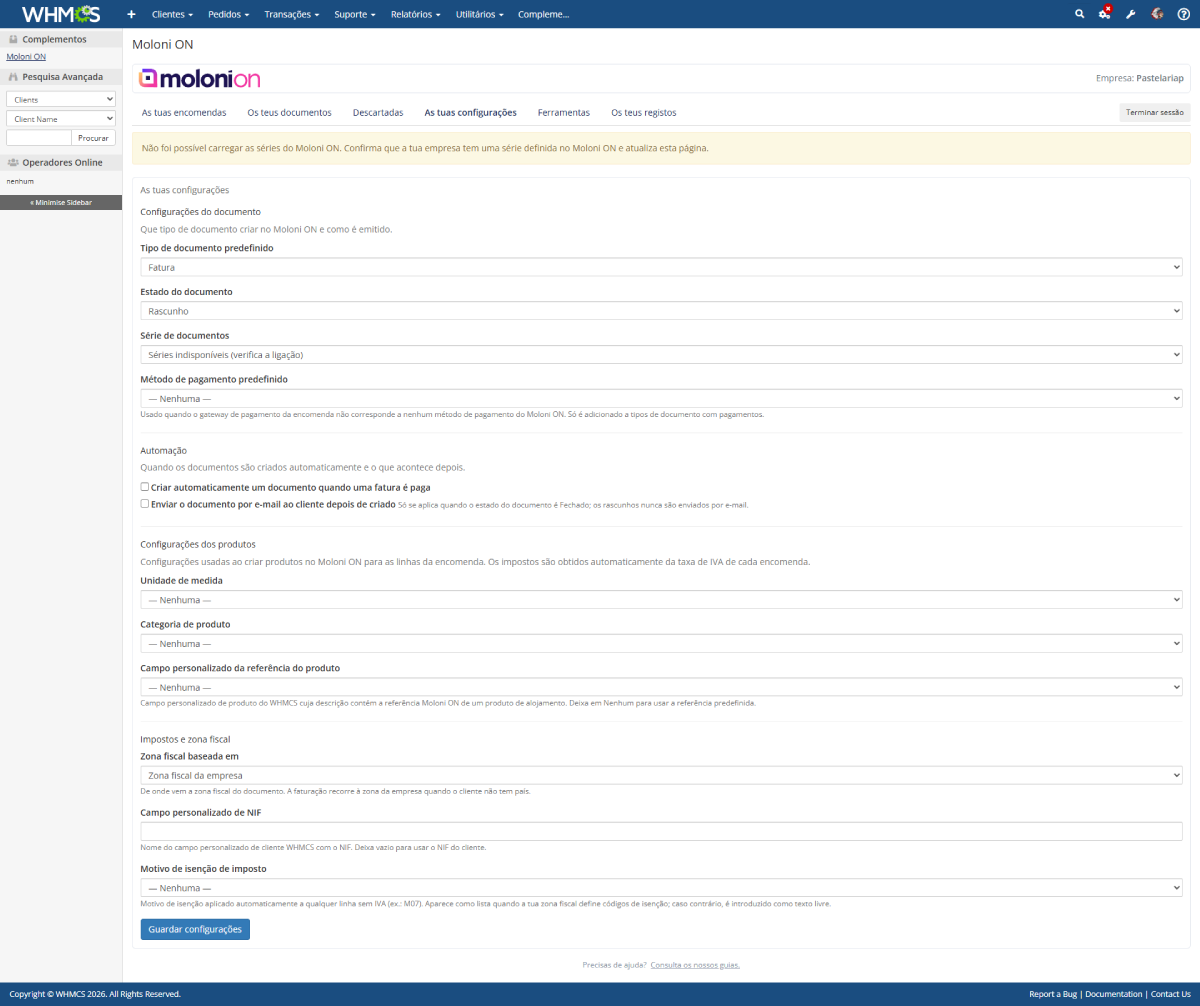Select As tuas configurações tab
The height and width of the screenshot is (1006, 1200).
pyautogui.click(x=470, y=113)
